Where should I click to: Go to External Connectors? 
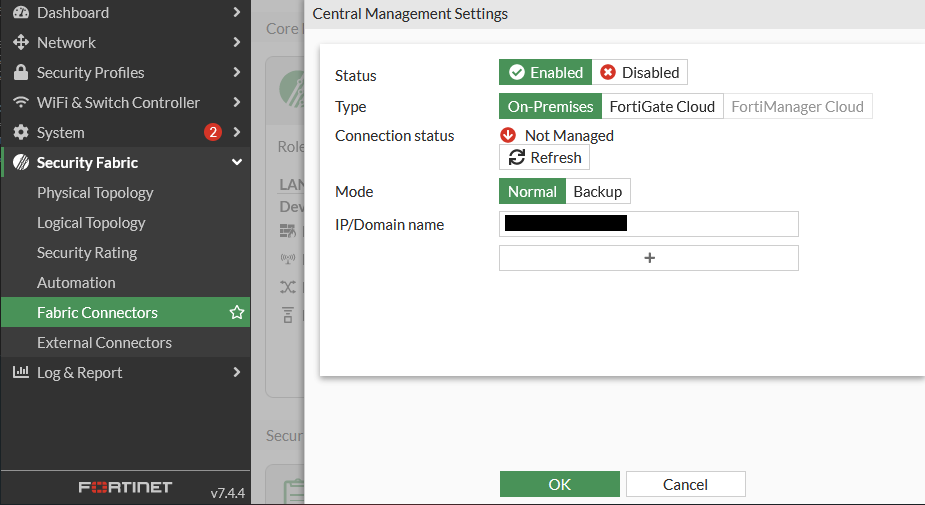tap(104, 343)
